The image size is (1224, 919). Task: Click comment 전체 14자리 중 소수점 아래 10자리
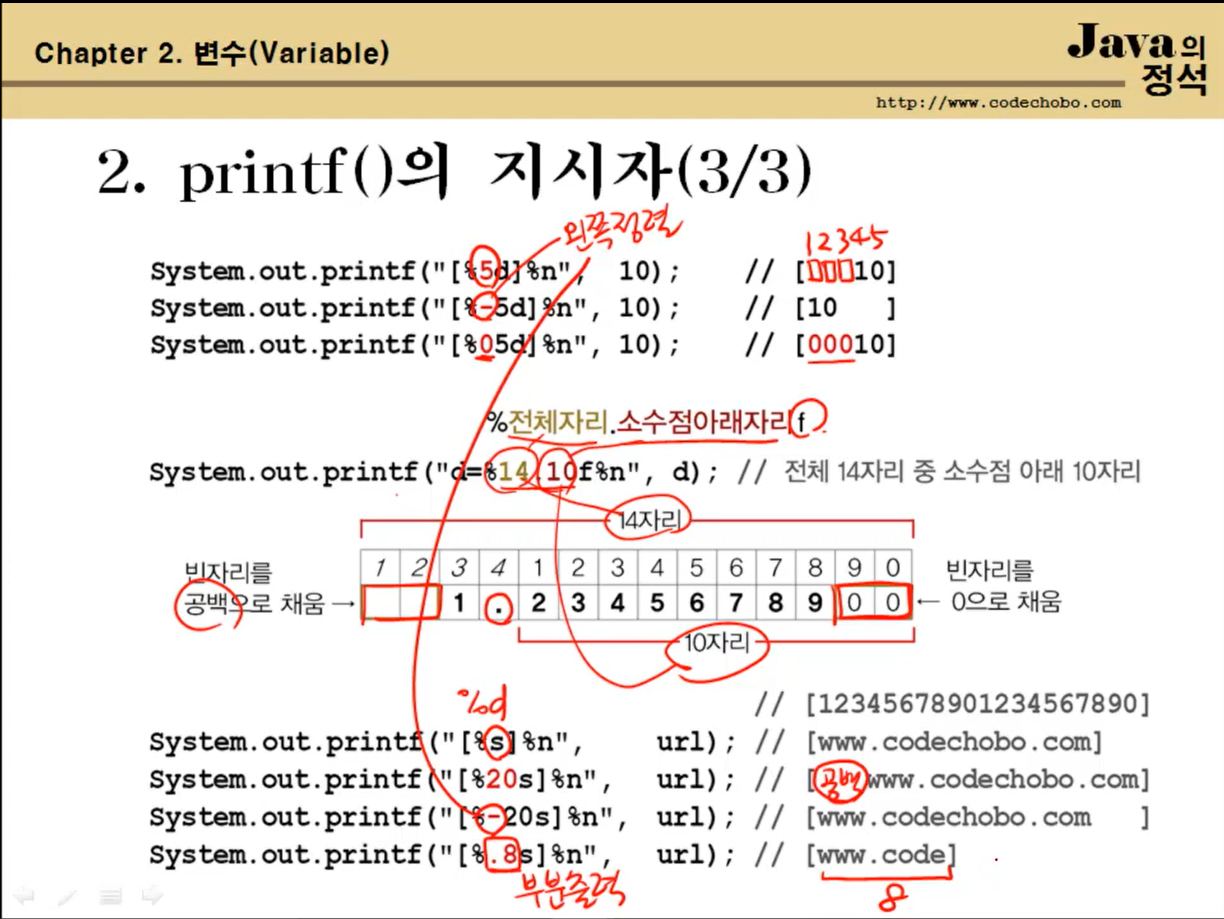point(962,471)
